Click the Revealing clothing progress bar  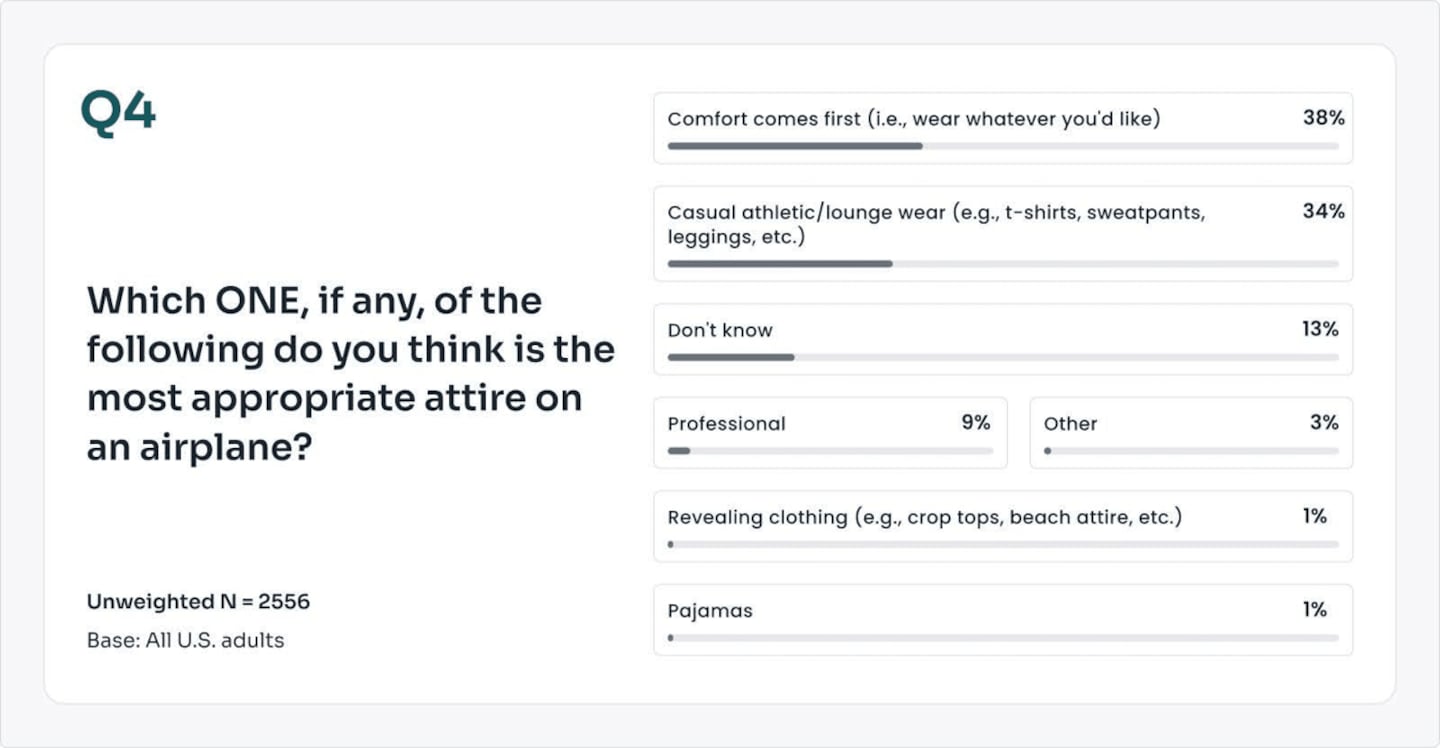pos(1003,544)
